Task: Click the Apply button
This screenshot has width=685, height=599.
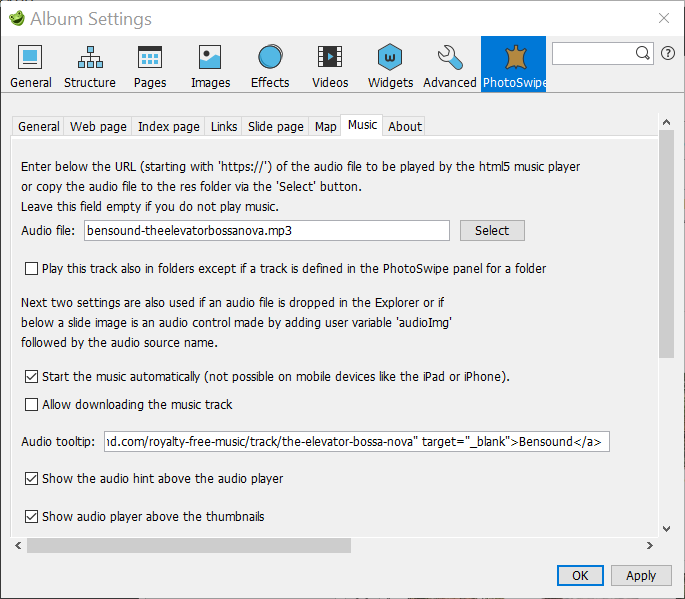Action: click(640, 575)
